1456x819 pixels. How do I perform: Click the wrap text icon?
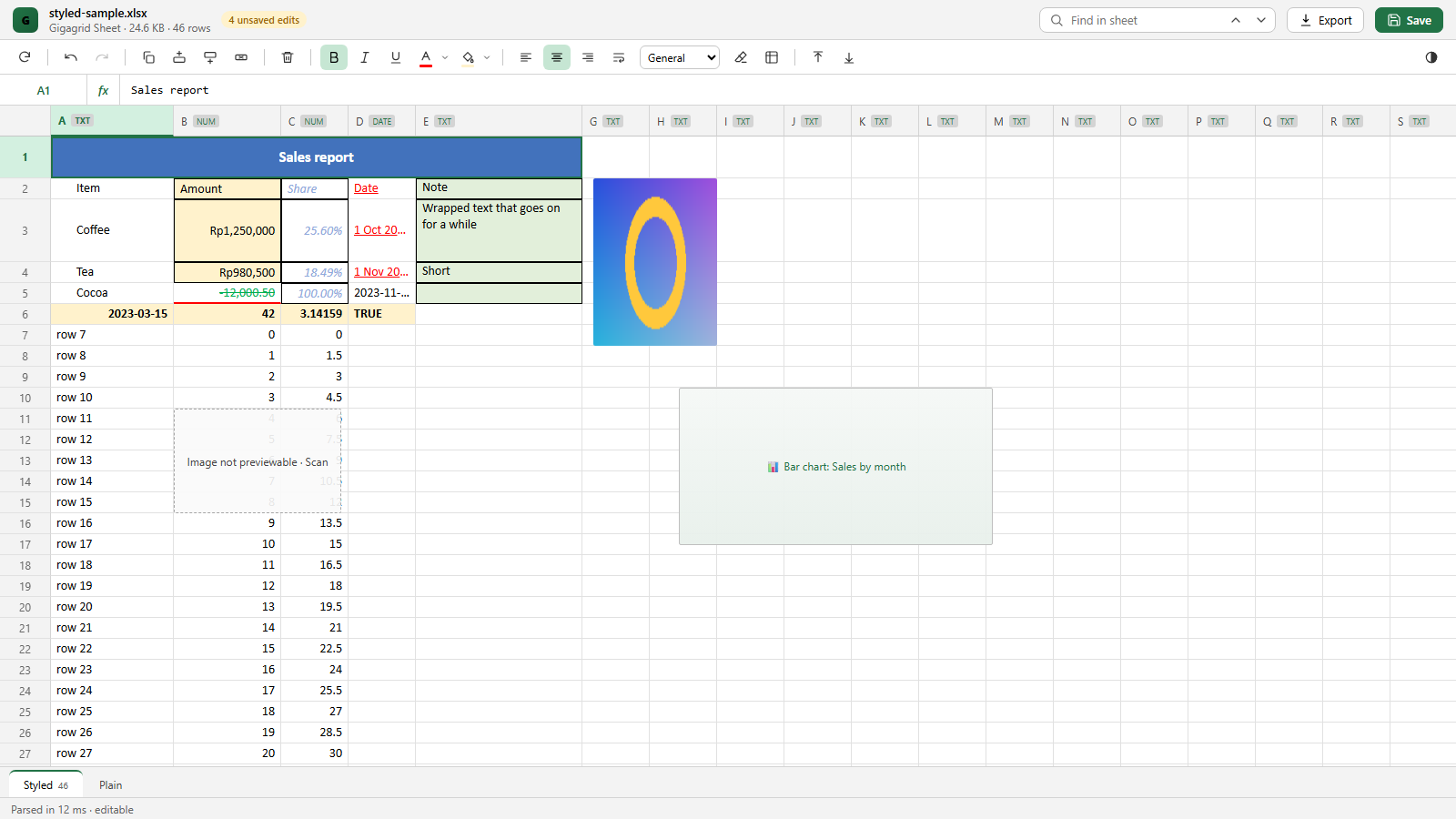click(x=619, y=57)
